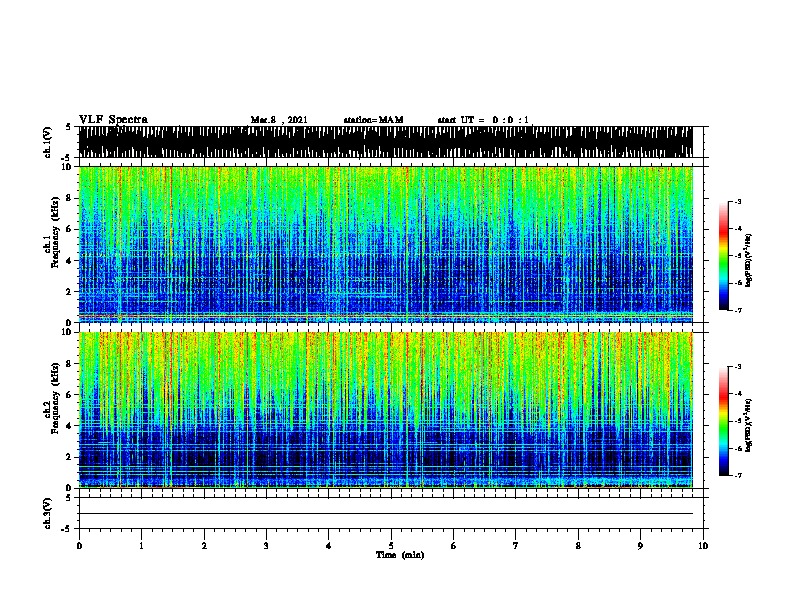Click the "Mar.8 , 2021" date text
Image resolution: width=792 pixels, height=612 pixels.
click(x=279, y=120)
